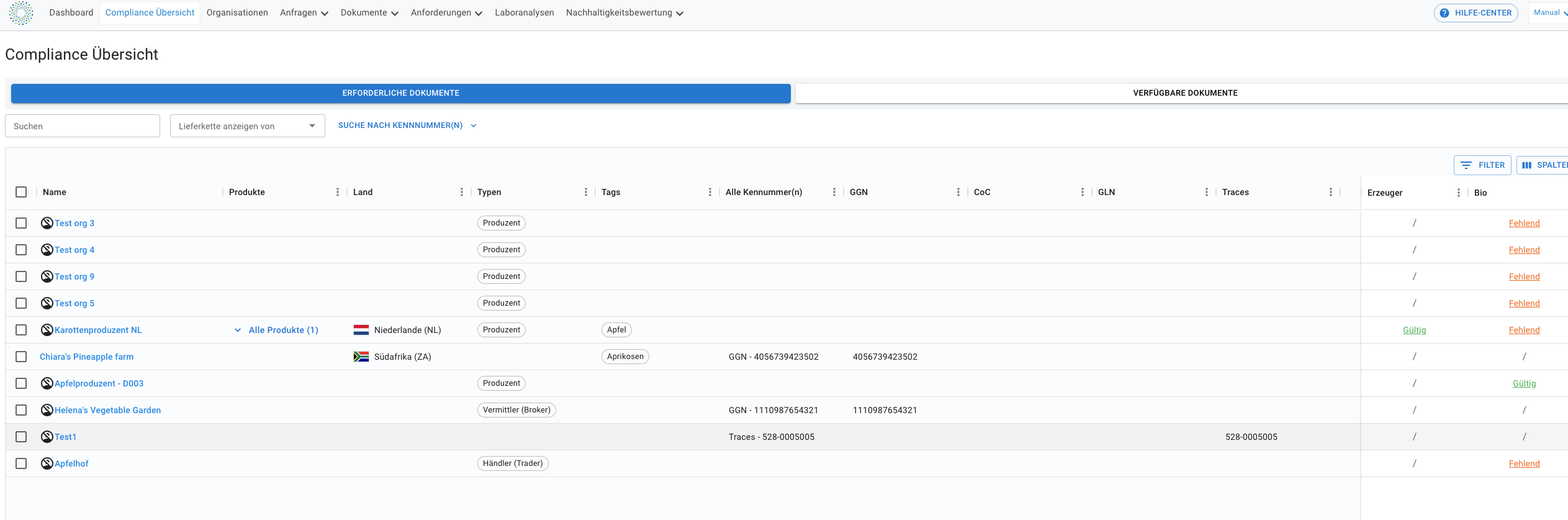Image resolution: width=1568 pixels, height=520 pixels.
Task: Open the Traces column menu dots
Action: (x=1331, y=192)
